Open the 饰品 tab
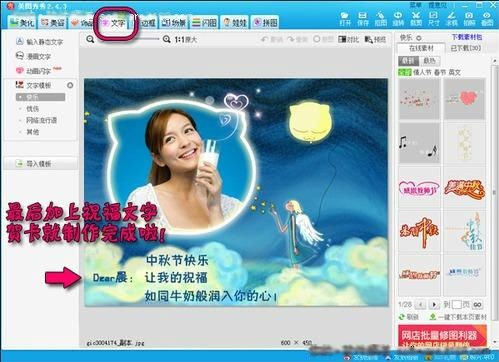The height and width of the screenshot is (362, 499). click(x=82, y=22)
